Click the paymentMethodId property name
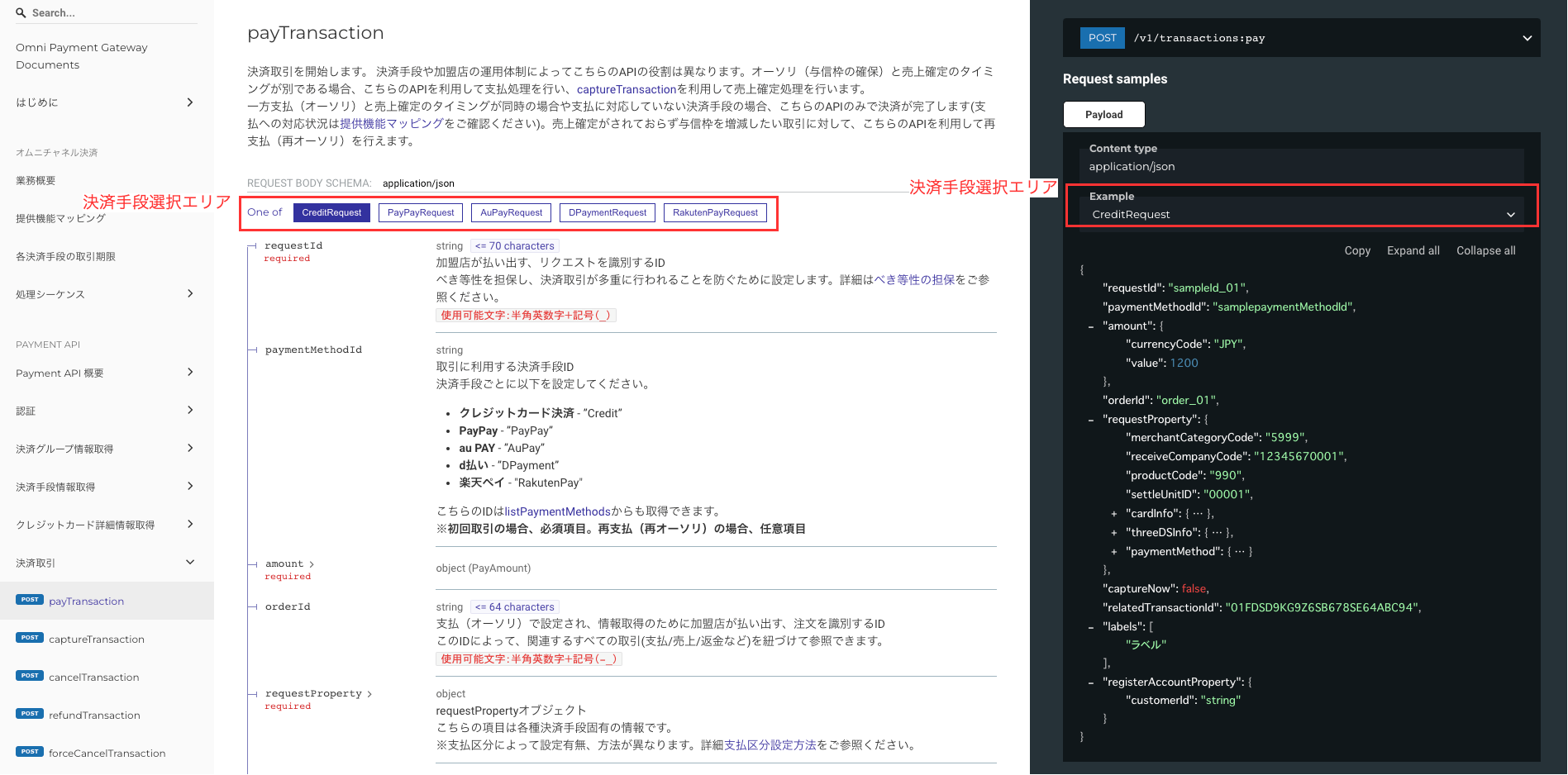This screenshot has height=775, width=1568. coord(313,350)
